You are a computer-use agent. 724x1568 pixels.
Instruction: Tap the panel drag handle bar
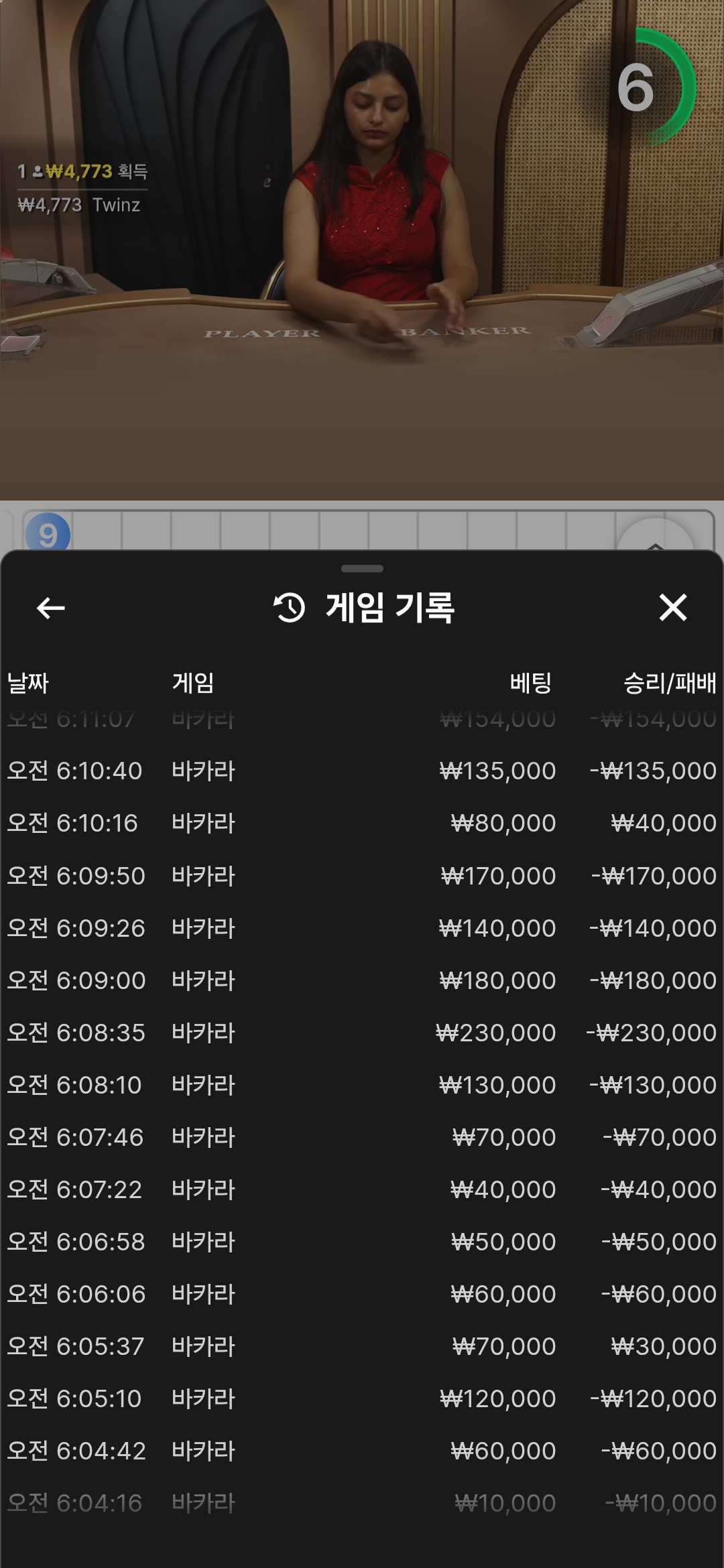pyautogui.click(x=362, y=569)
